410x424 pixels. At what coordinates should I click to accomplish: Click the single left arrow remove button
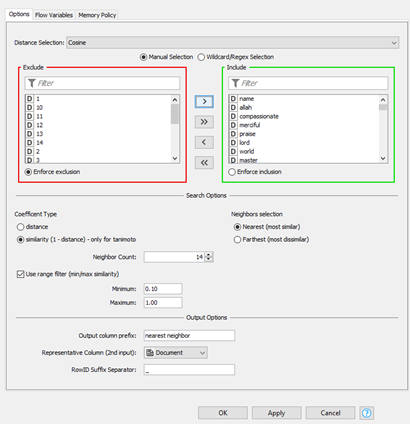click(x=204, y=142)
